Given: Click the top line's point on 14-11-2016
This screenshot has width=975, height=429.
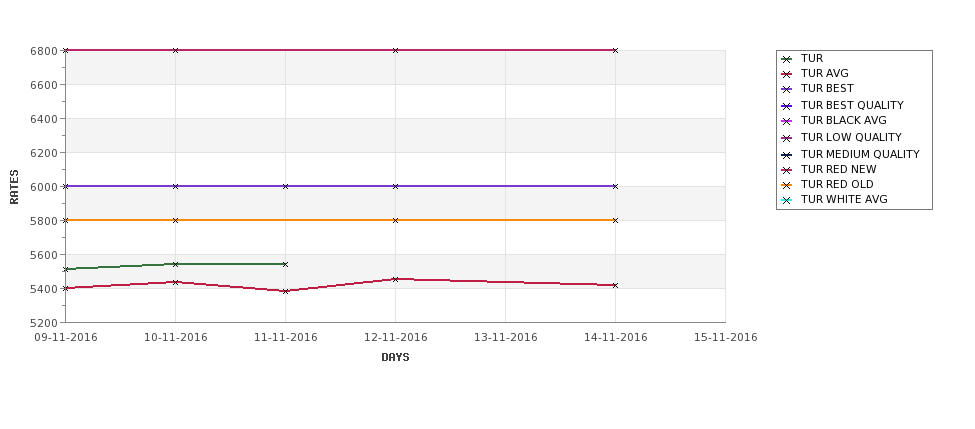Looking at the screenshot, I should 615,50.
